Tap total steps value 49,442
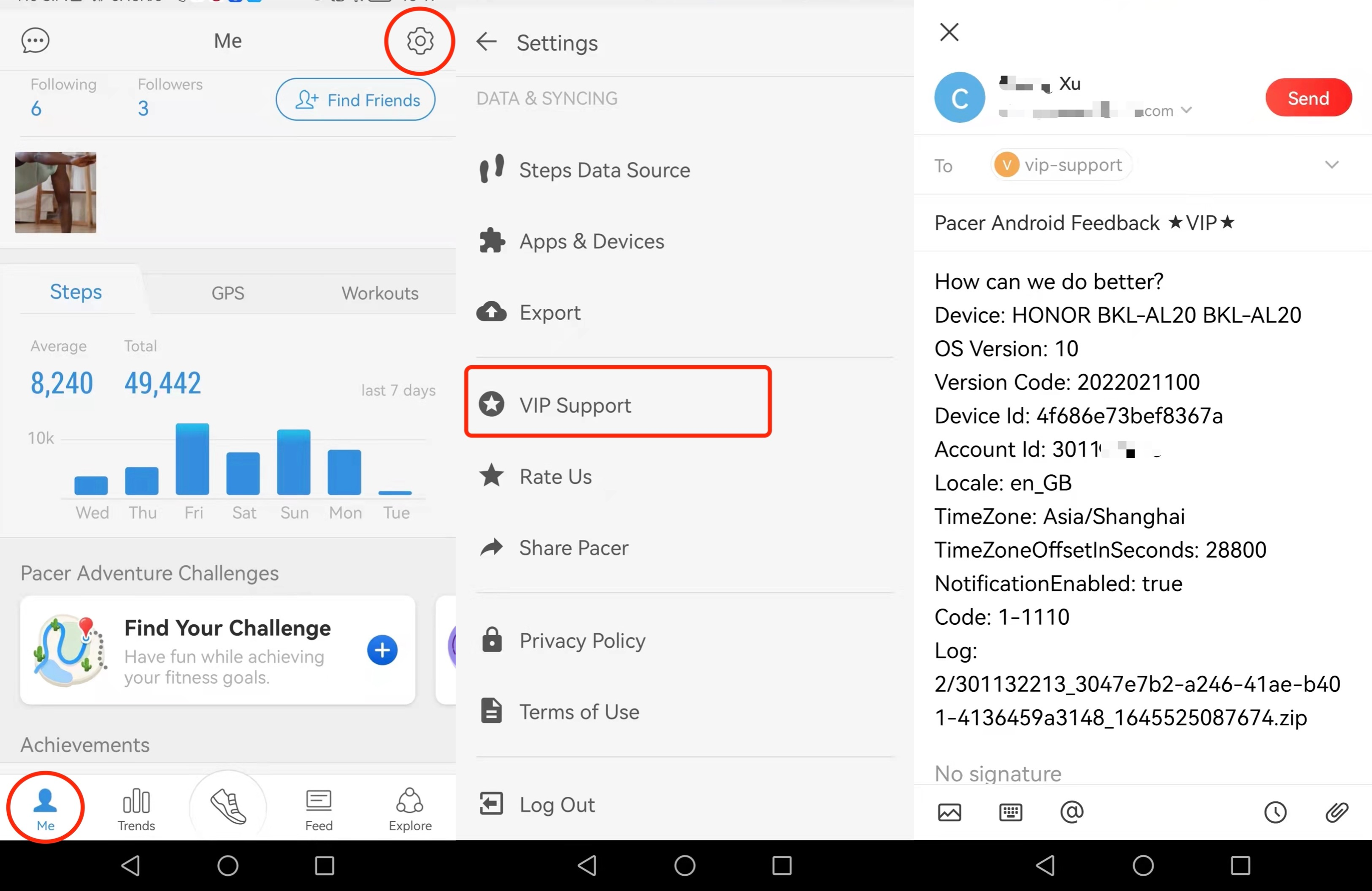The height and width of the screenshot is (891, 1372). (x=163, y=383)
